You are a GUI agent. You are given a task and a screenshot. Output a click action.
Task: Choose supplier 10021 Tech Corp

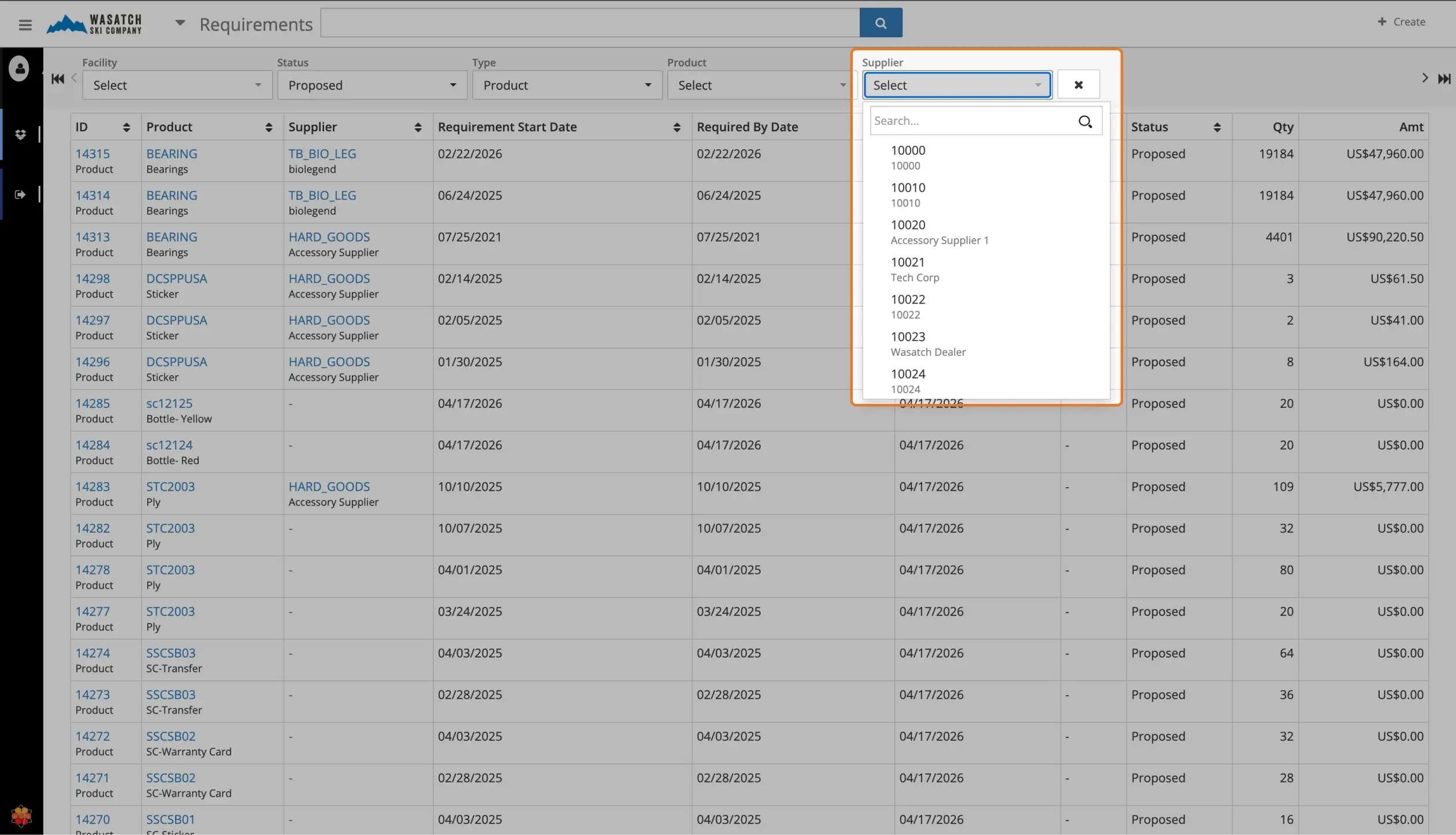[x=986, y=269]
